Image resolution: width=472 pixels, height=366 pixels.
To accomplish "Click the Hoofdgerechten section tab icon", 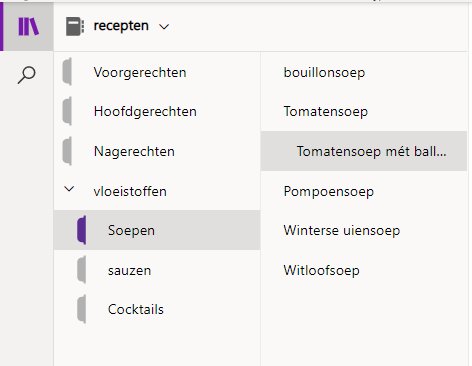I will tap(67, 111).
